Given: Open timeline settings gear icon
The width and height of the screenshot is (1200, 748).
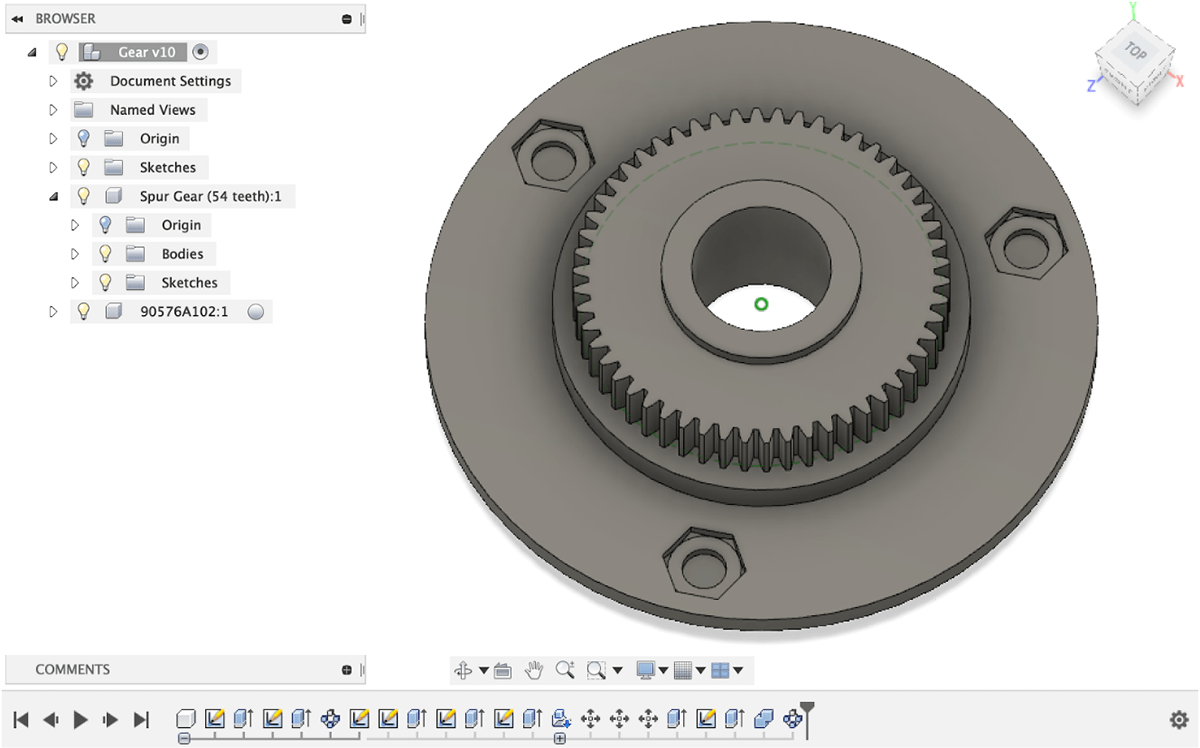Looking at the screenshot, I should (1179, 720).
